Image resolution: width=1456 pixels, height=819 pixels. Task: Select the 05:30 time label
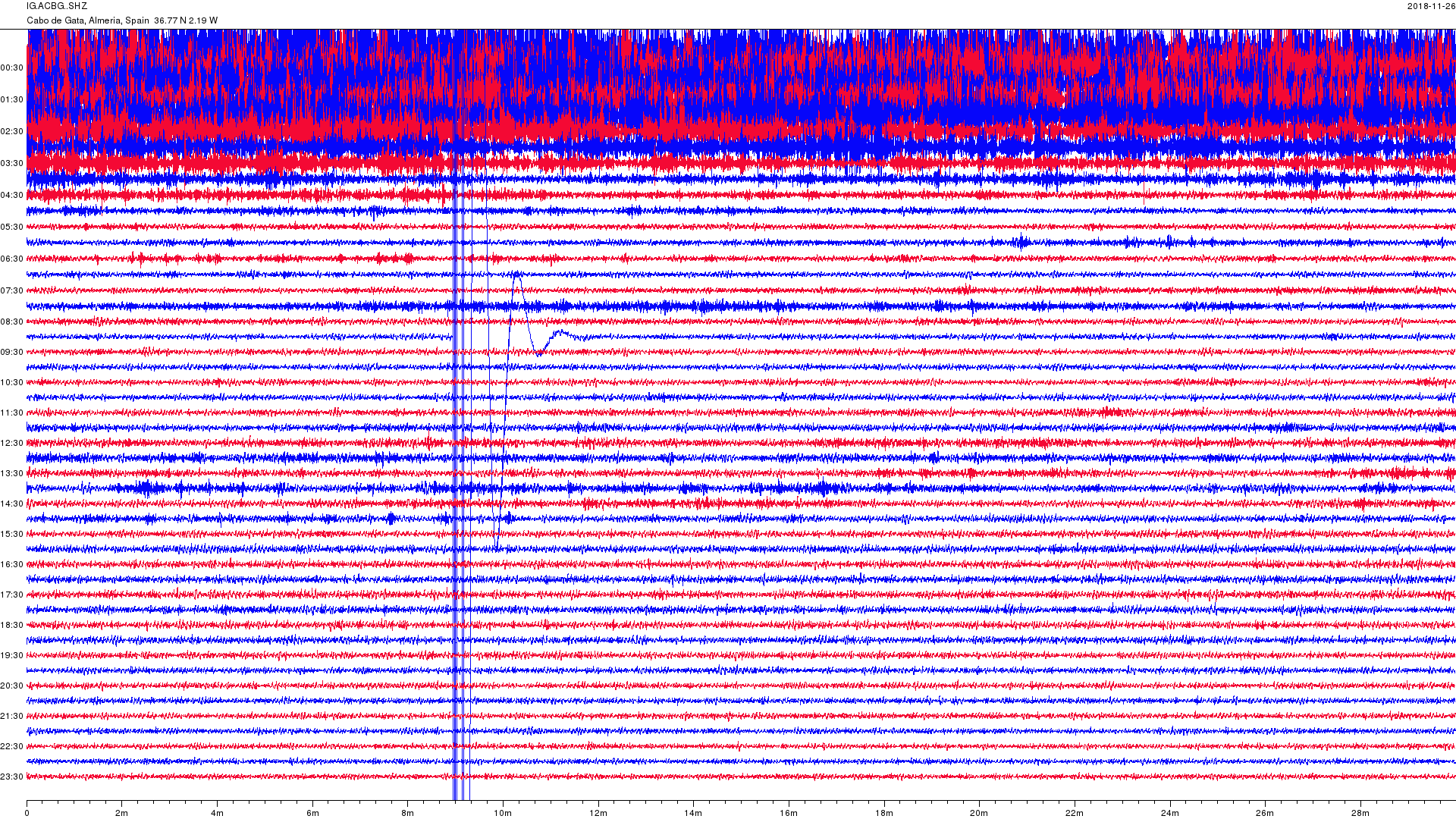(11, 227)
